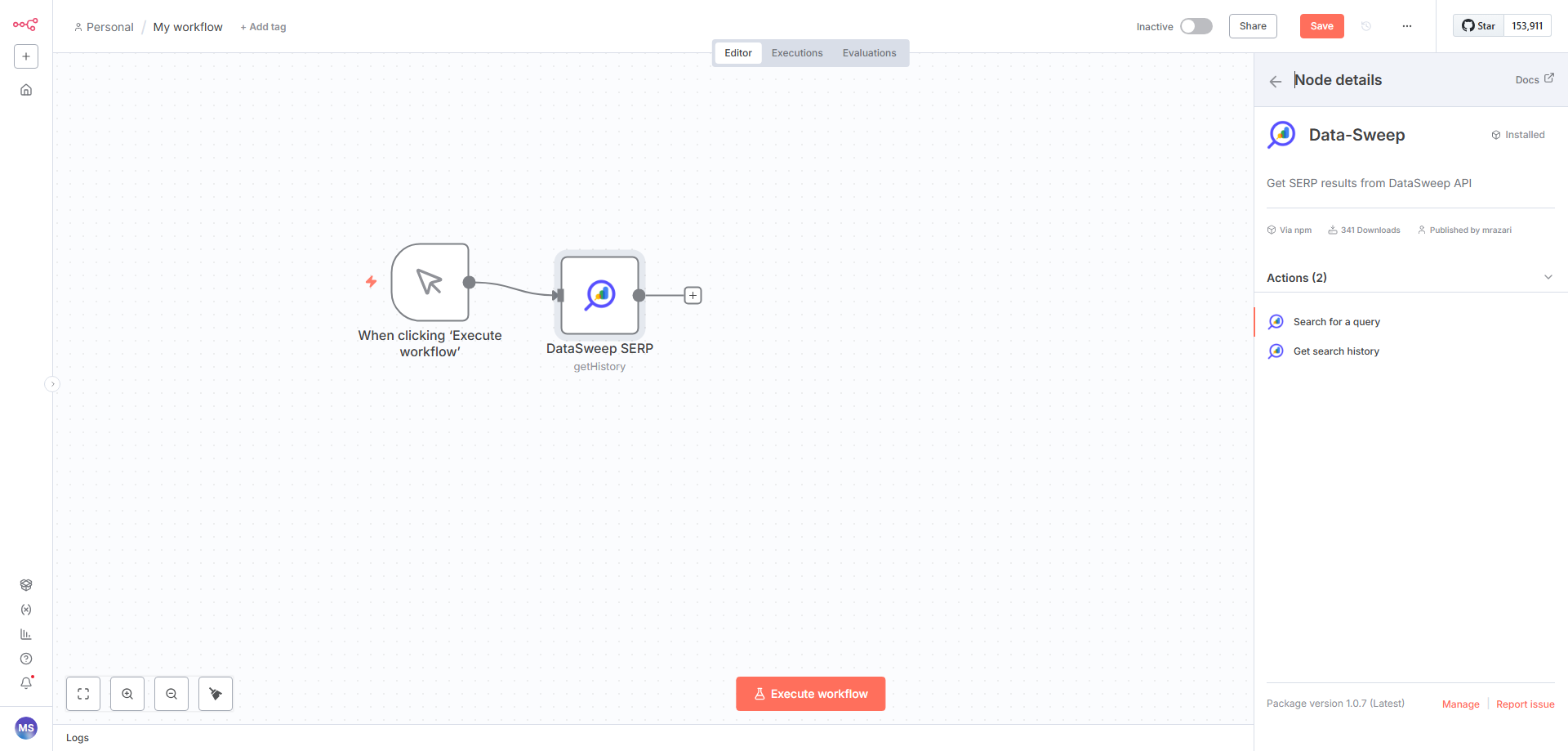Switch to the Evaluations tab

(x=869, y=53)
